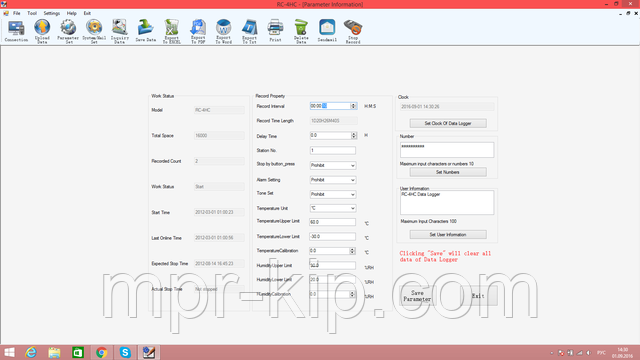Export data to Word
Viewport: 640px width, 360px height.
[x=223, y=31]
